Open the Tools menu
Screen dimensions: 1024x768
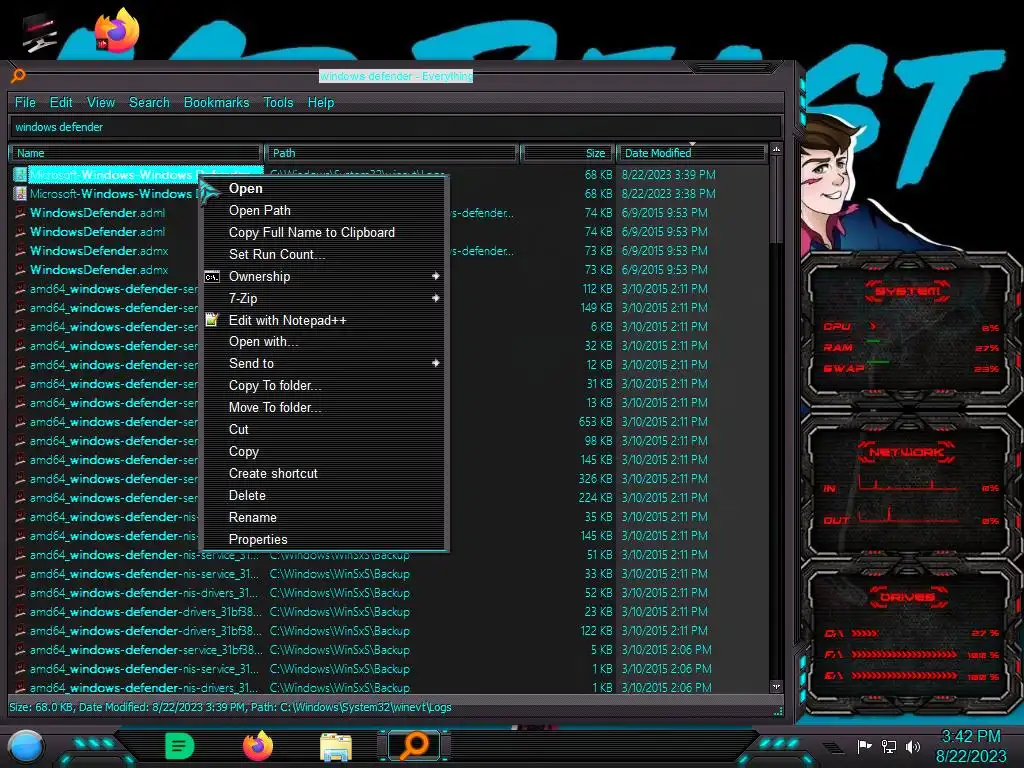click(x=278, y=103)
